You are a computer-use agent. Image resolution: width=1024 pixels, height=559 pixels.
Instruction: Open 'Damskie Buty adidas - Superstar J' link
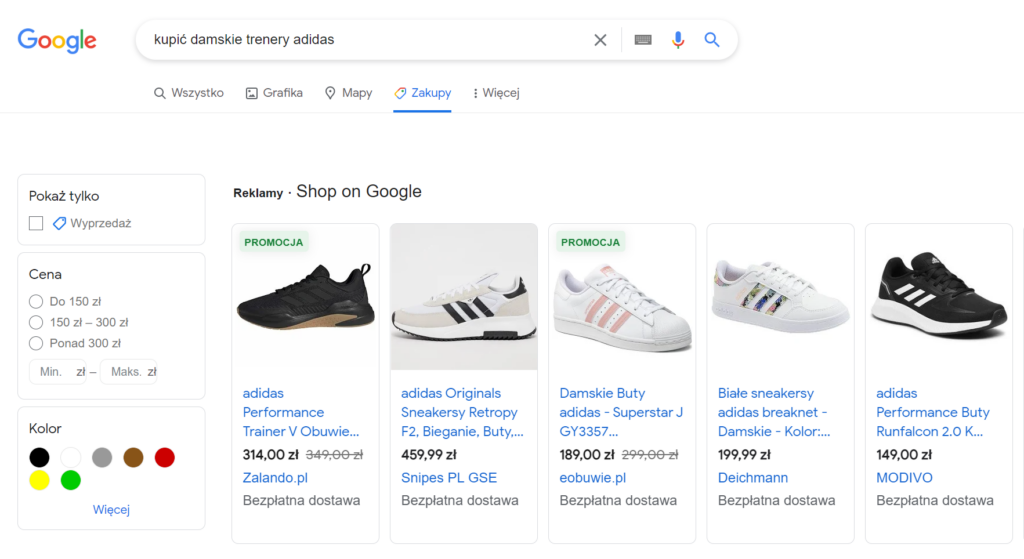[x=621, y=412]
